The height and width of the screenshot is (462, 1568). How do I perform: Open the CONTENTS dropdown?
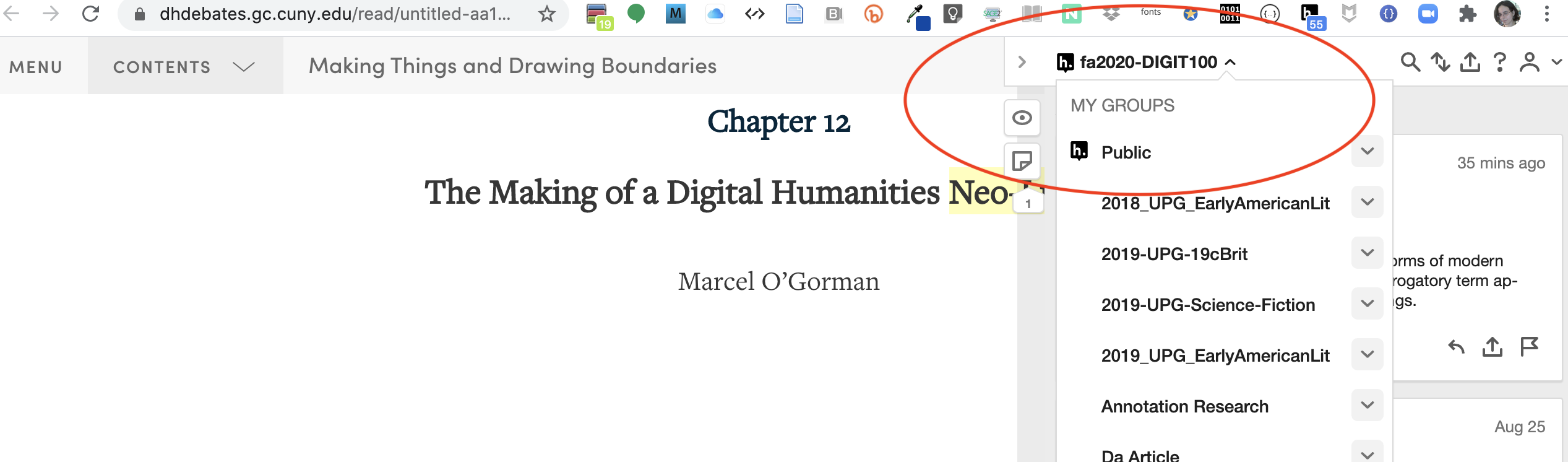tap(184, 67)
